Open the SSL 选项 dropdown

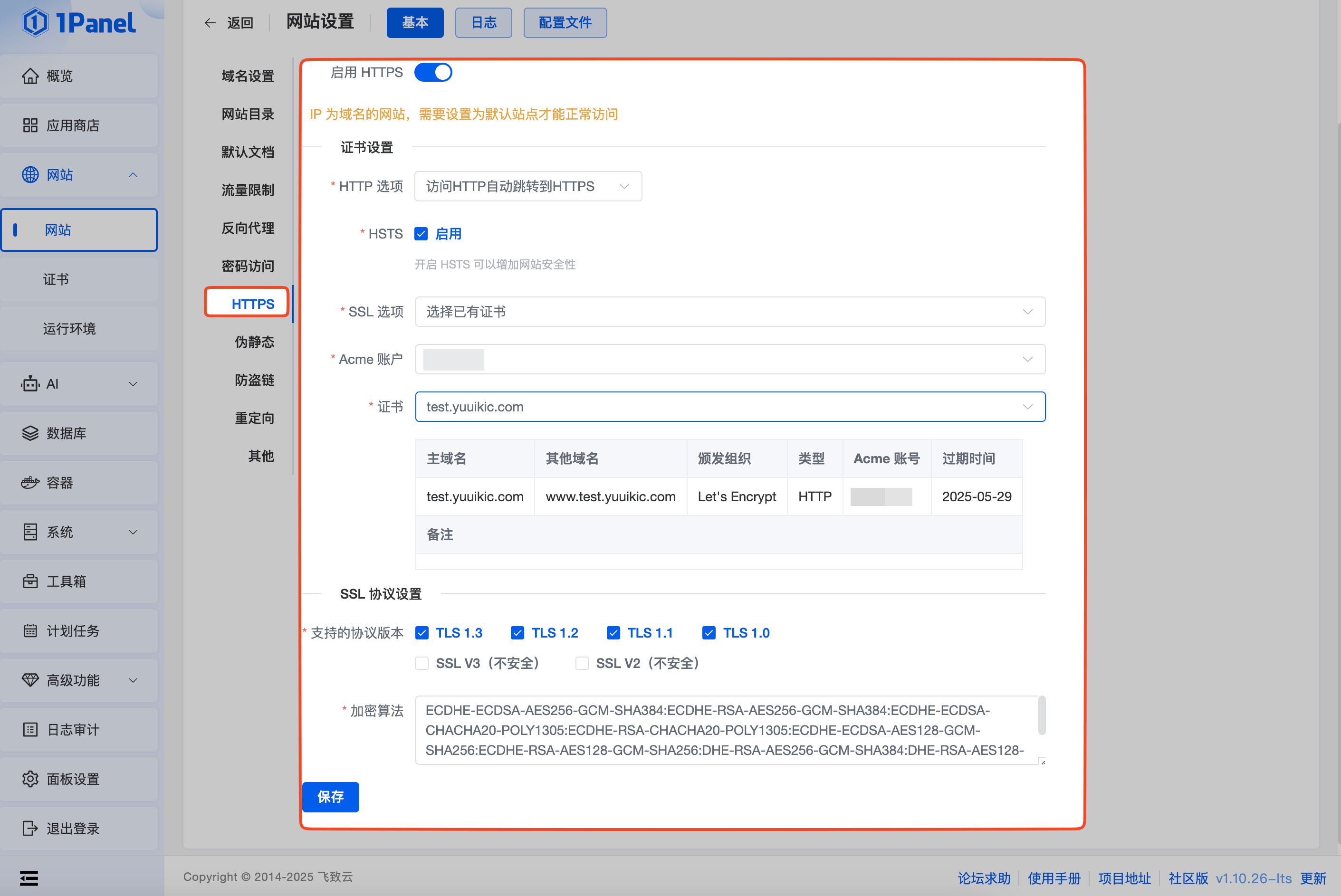[x=729, y=312]
